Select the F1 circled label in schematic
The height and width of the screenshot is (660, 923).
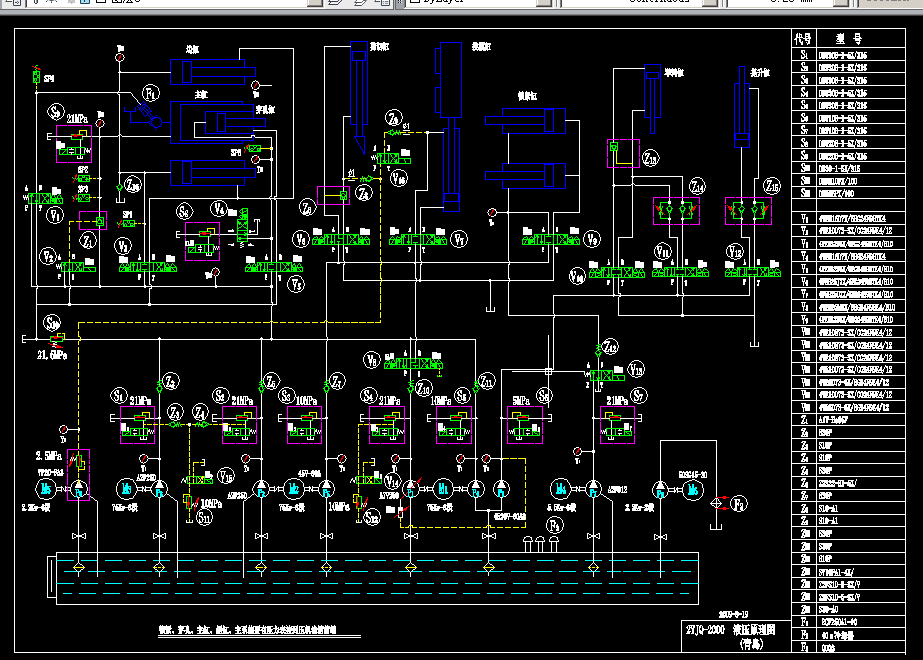tap(151, 93)
